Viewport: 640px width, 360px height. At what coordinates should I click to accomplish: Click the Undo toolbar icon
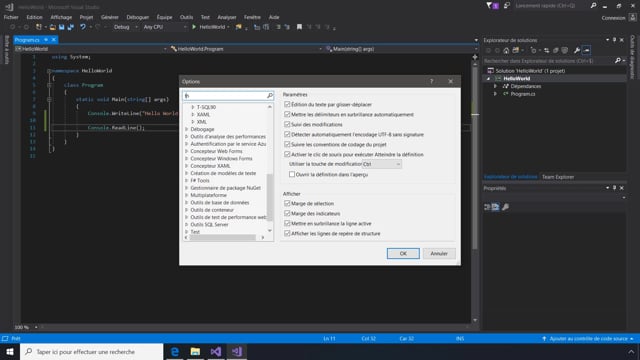(x=83, y=27)
